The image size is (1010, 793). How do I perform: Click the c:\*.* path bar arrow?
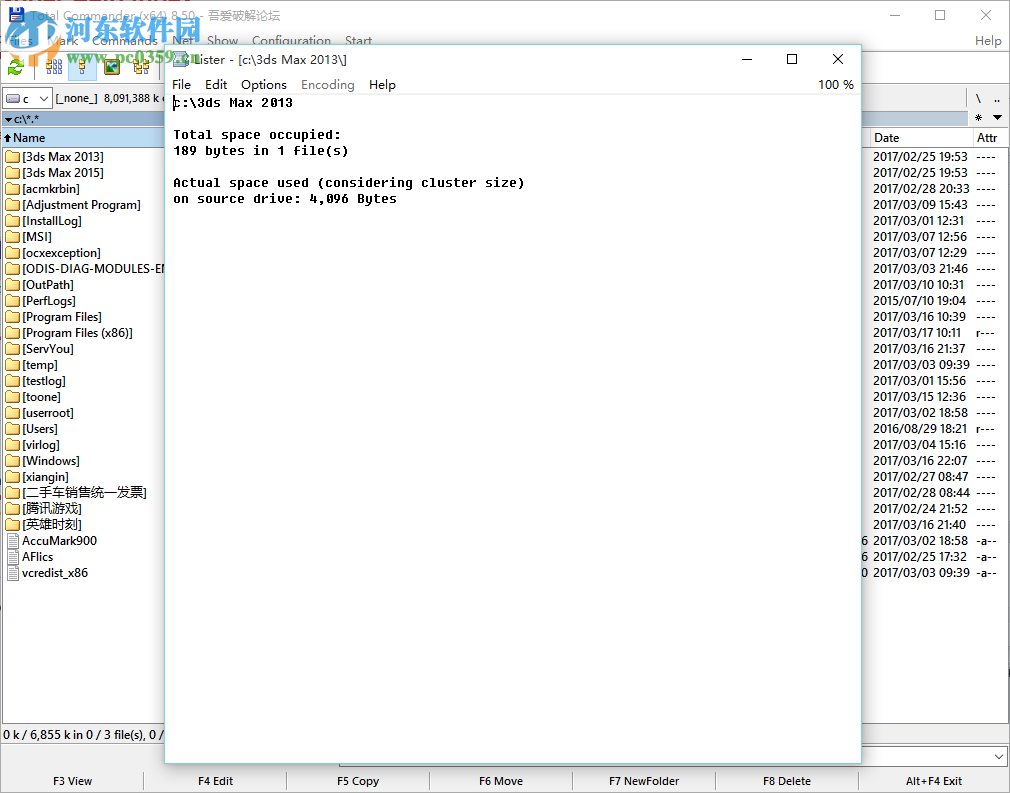(8, 119)
